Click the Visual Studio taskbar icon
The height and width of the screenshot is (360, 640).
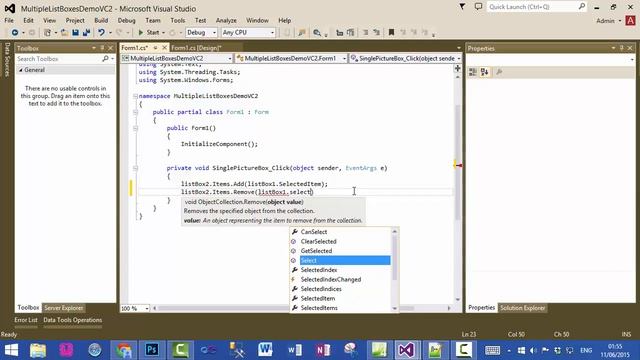pos(407,350)
